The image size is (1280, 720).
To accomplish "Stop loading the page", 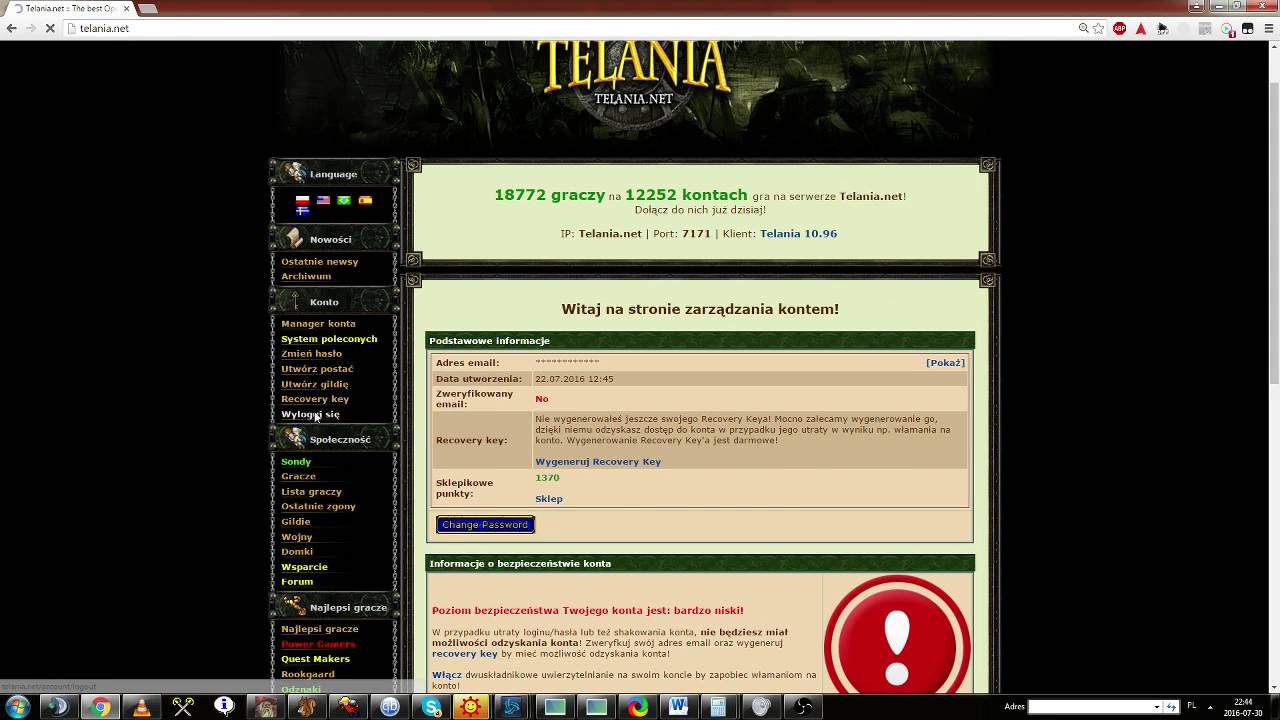I will pyautogui.click(x=50, y=28).
